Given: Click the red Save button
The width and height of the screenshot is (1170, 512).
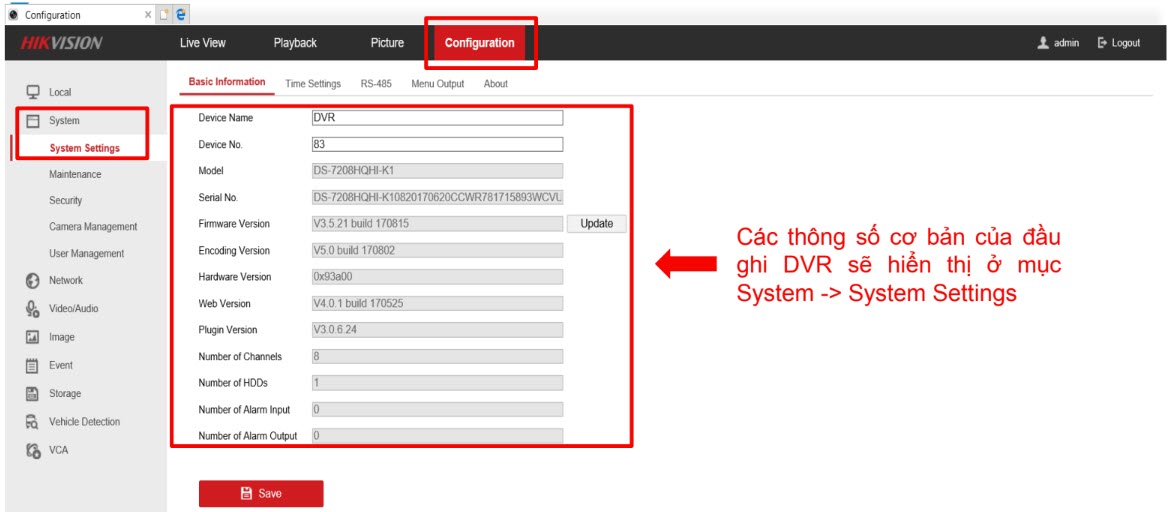Looking at the screenshot, I should (x=261, y=494).
